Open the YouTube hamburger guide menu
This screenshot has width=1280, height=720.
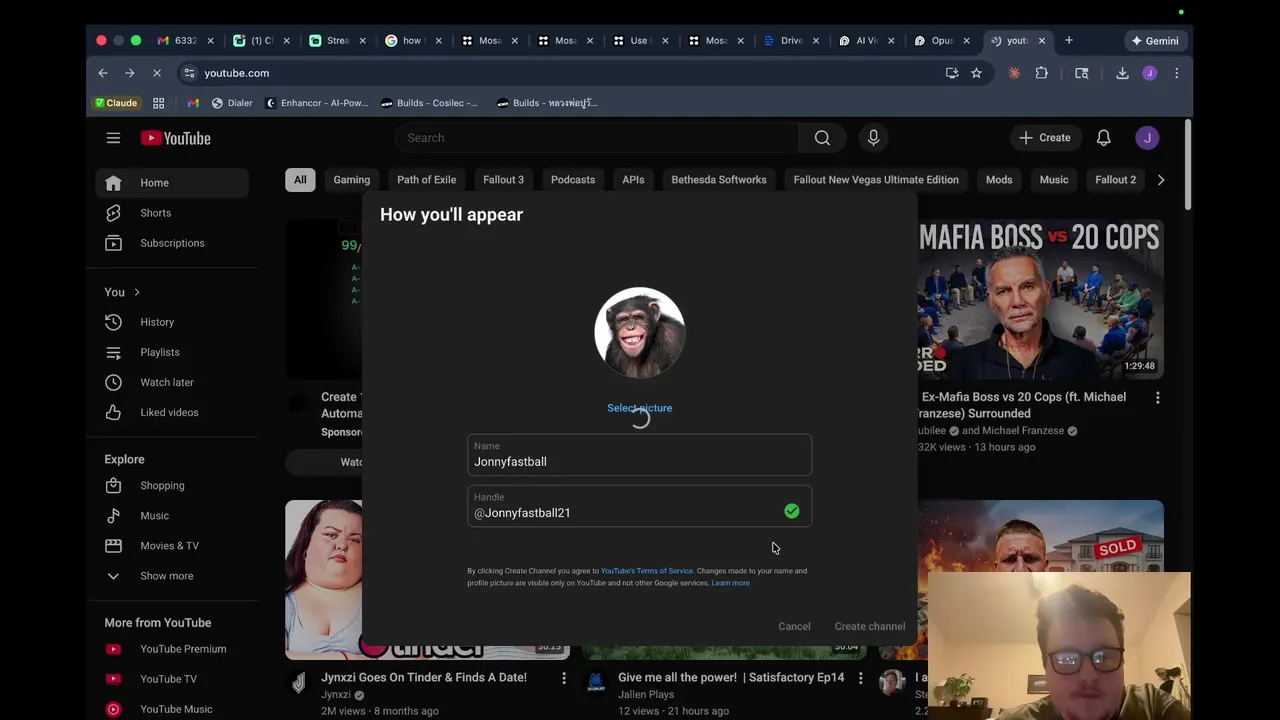[x=113, y=138]
